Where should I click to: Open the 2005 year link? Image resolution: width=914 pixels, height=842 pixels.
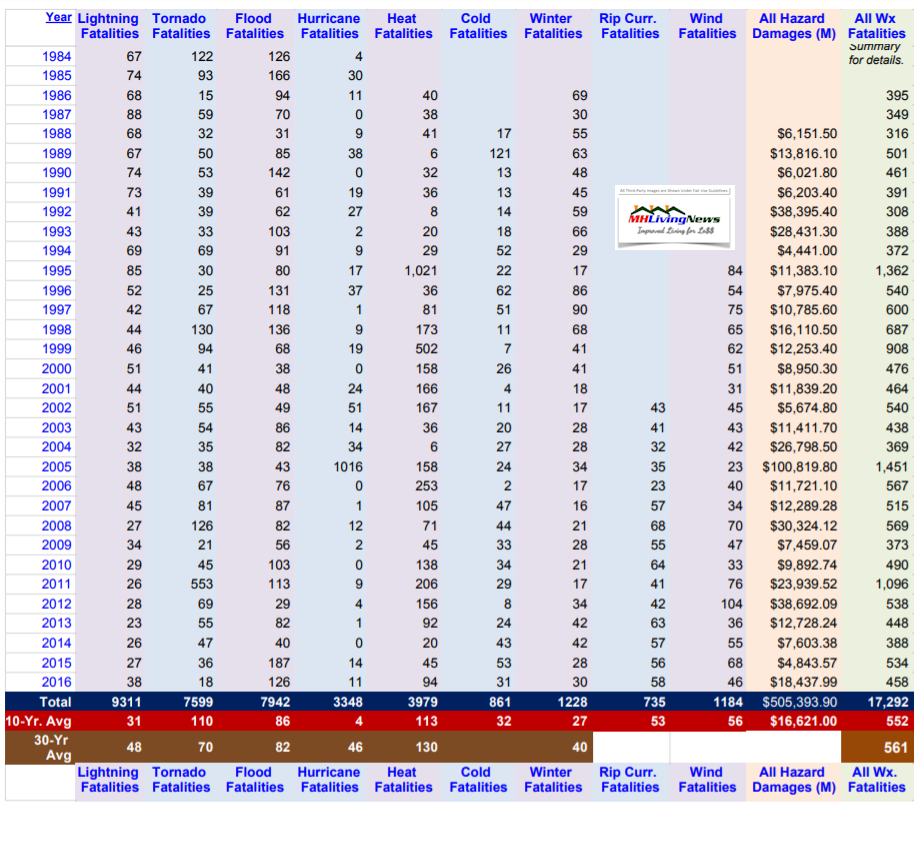point(57,466)
